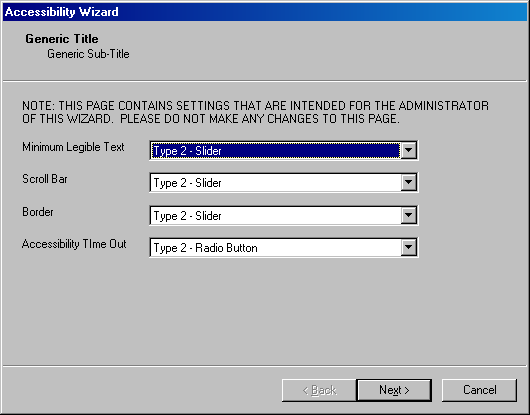This screenshot has height=415, width=530.
Task: Cancel the Accessibility Wizard
Action: coord(479,390)
